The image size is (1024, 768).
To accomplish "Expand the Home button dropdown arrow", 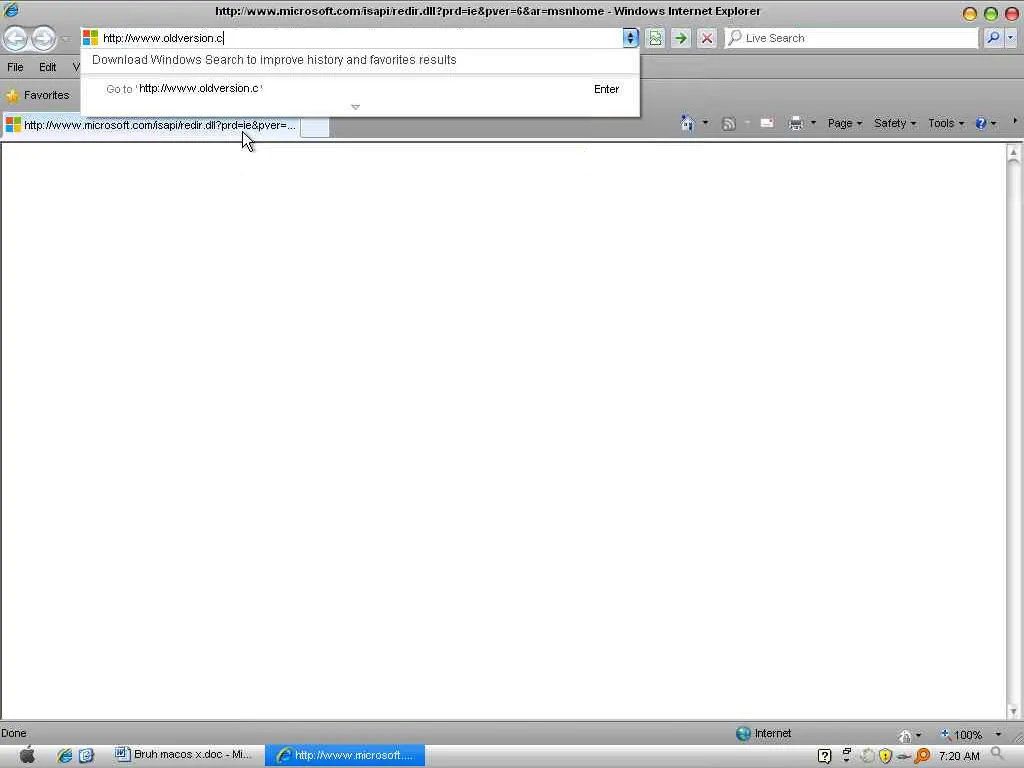I will pos(705,123).
